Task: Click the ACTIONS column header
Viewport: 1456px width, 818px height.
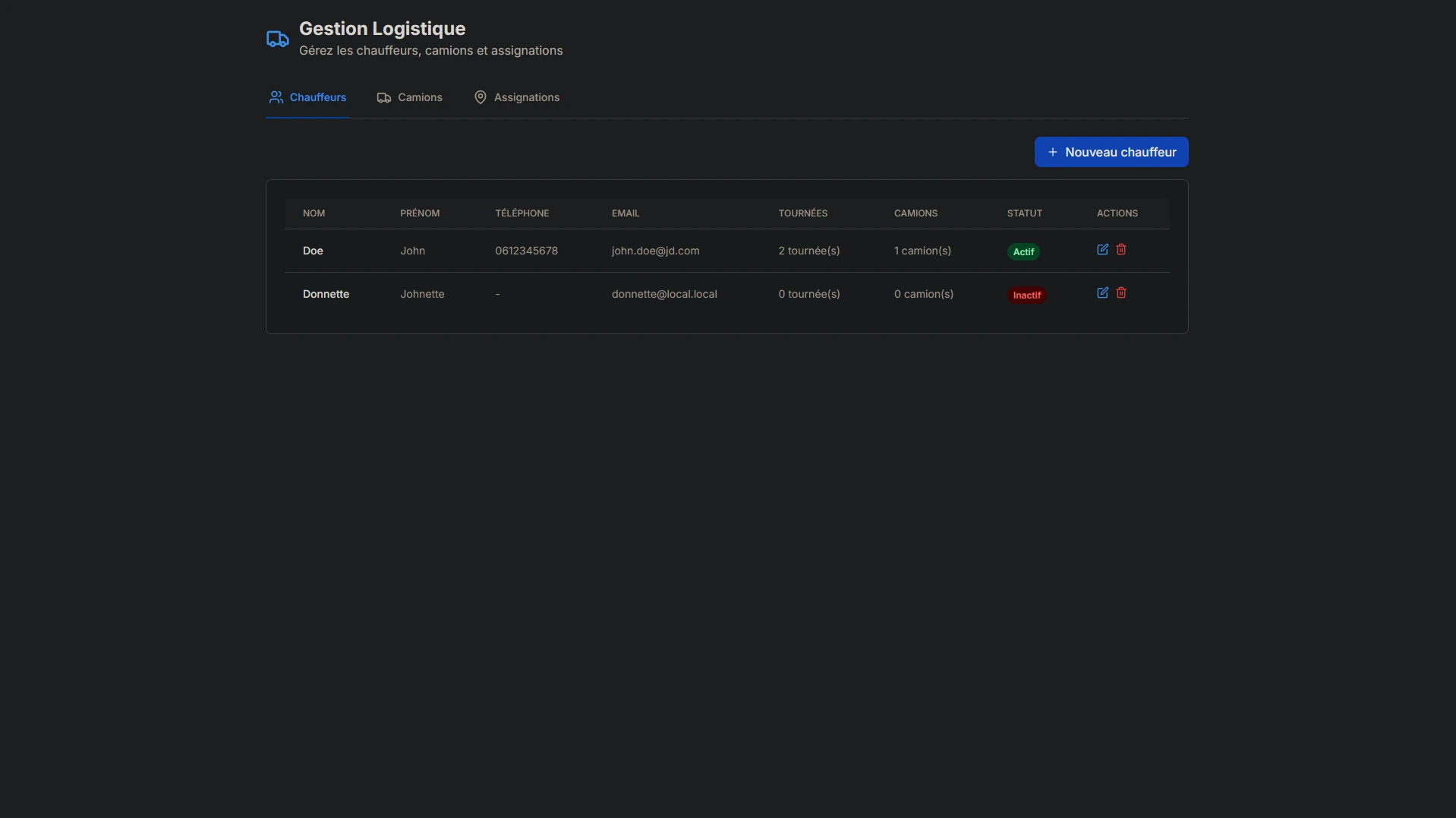Action: [1117, 213]
